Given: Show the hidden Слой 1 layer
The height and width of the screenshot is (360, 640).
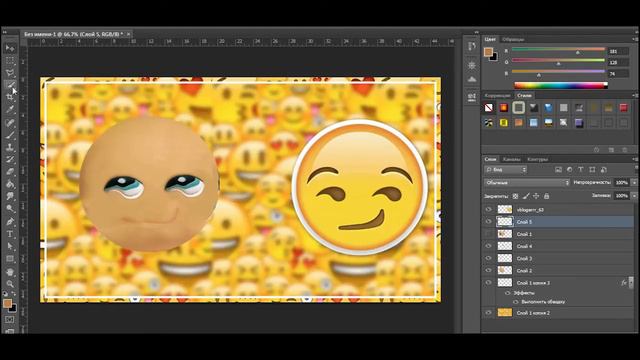Looking at the screenshot, I should (488, 234).
